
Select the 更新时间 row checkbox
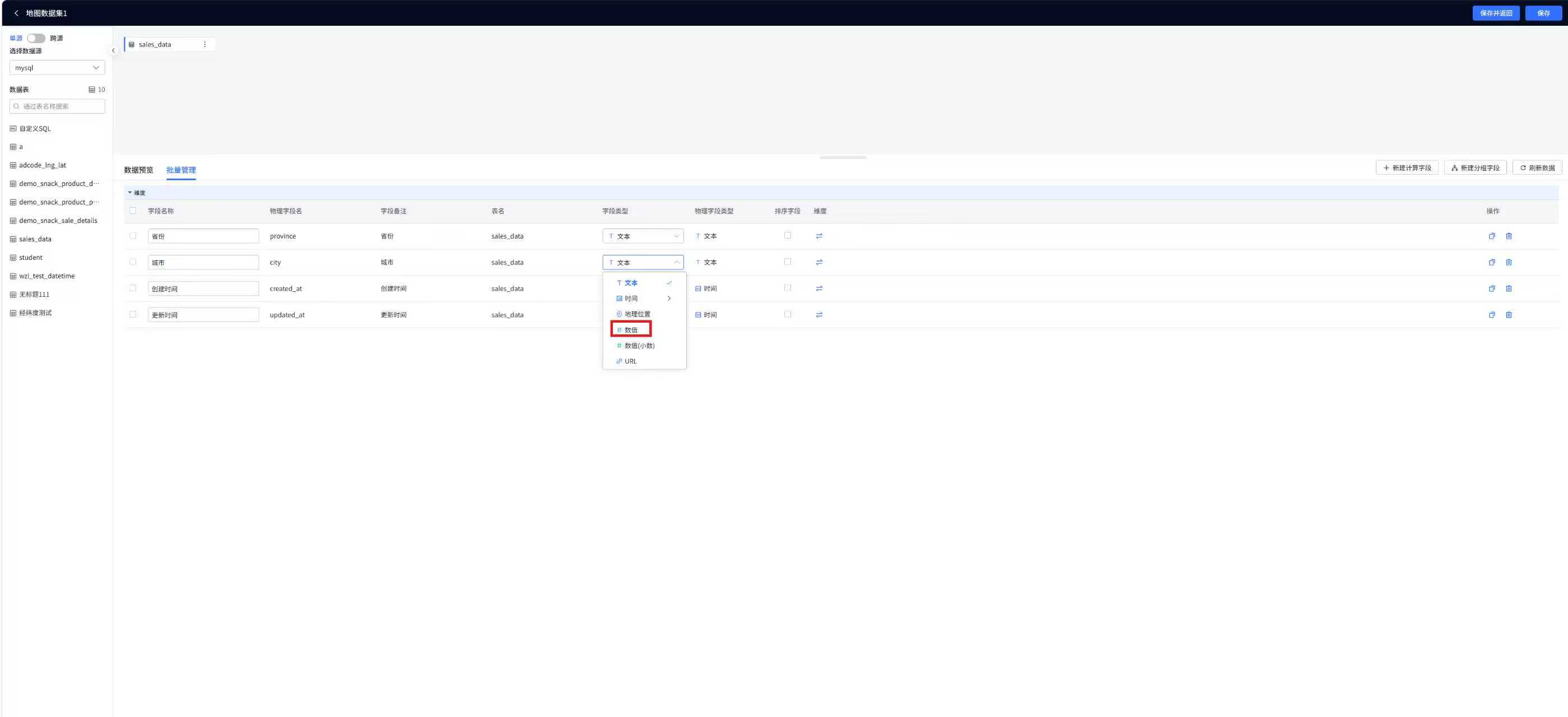pos(133,314)
